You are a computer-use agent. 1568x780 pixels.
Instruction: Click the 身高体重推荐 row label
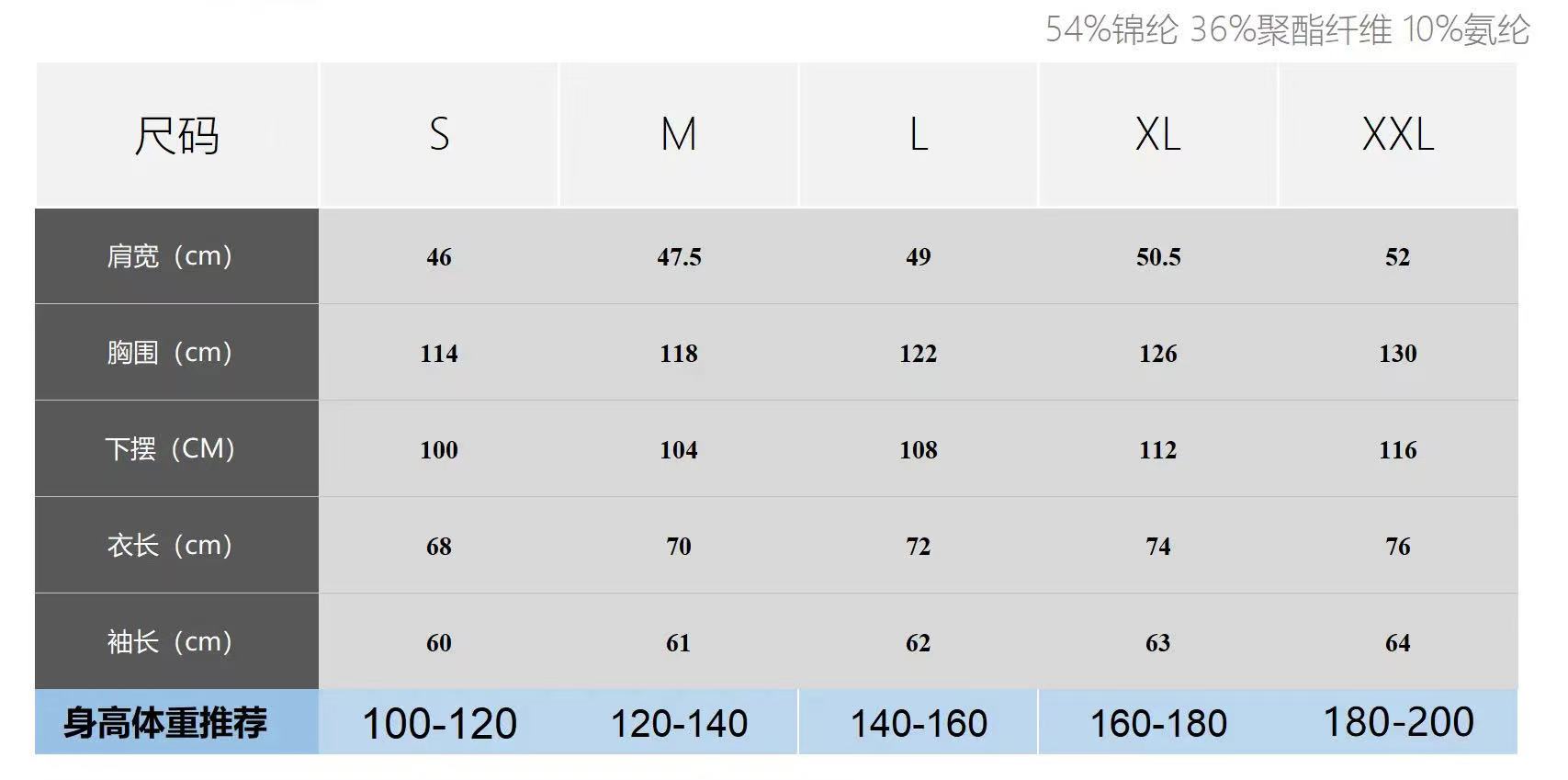165,723
